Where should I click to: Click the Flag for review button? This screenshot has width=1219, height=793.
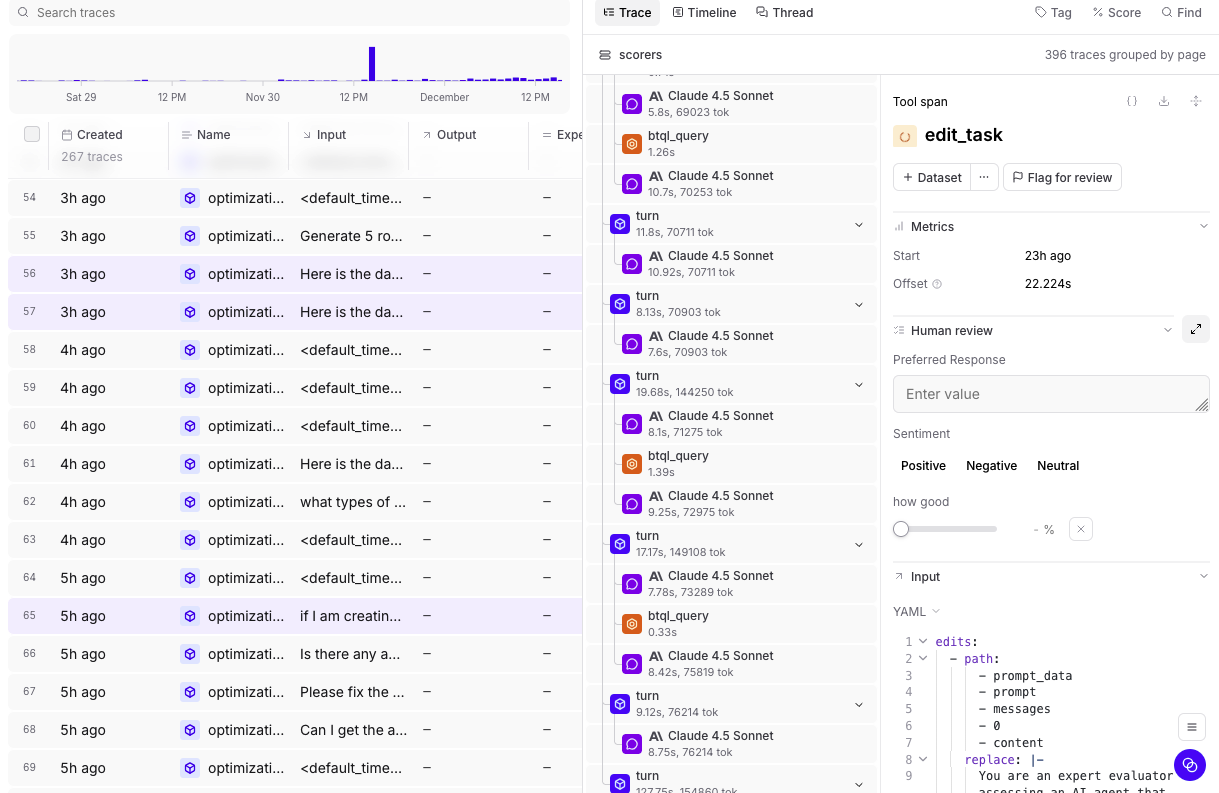coord(1062,177)
